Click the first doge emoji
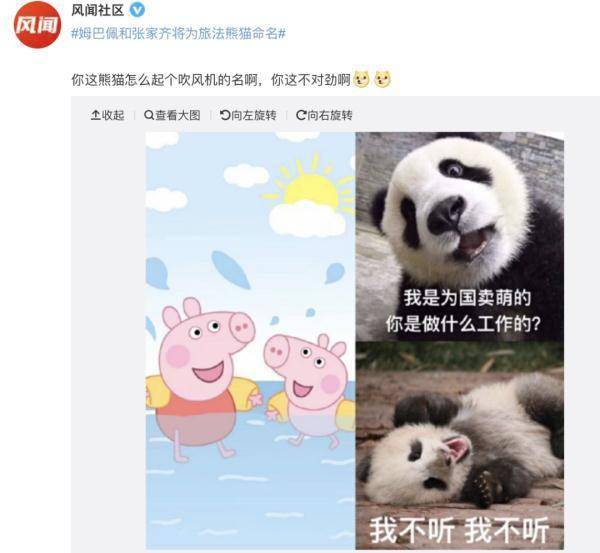The height and width of the screenshot is (553, 600). click(x=361, y=79)
